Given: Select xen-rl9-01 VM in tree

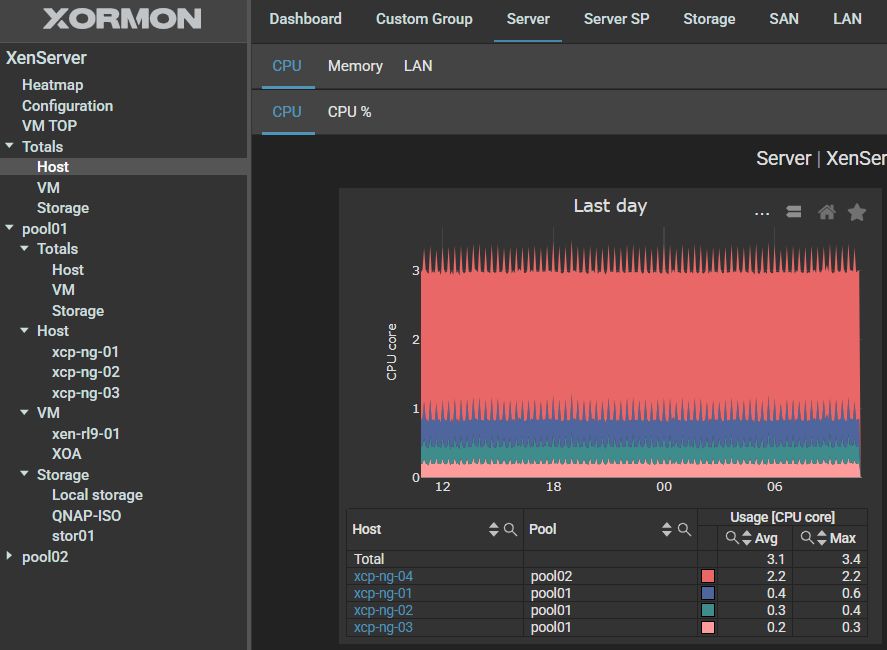Looking at the screenshot, I should coord(86,434).
